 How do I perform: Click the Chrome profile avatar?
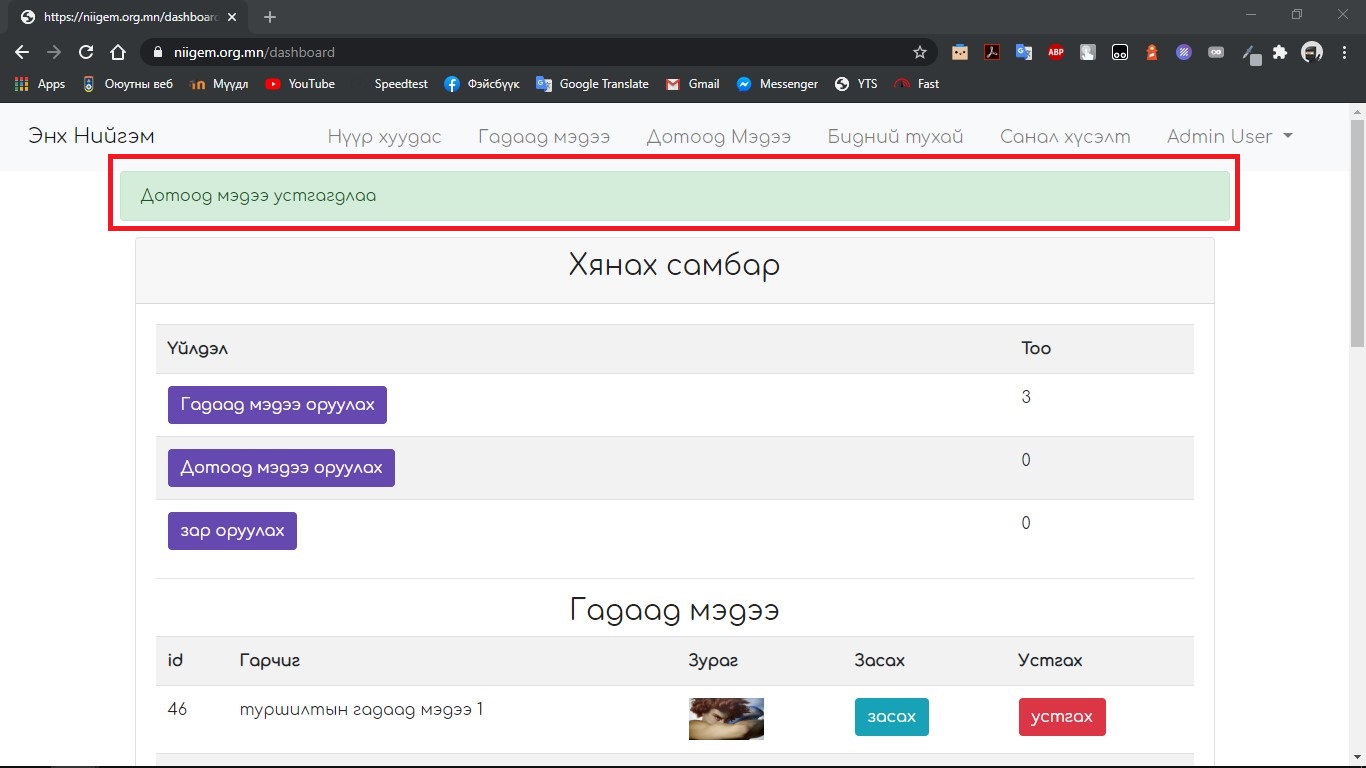1312,52
